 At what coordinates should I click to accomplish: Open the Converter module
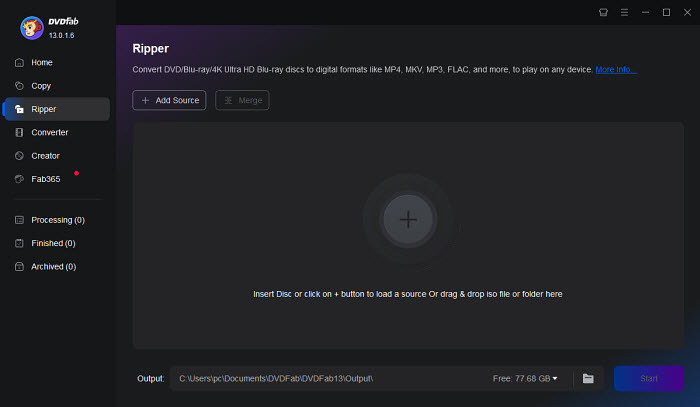(x=50, y=132)
